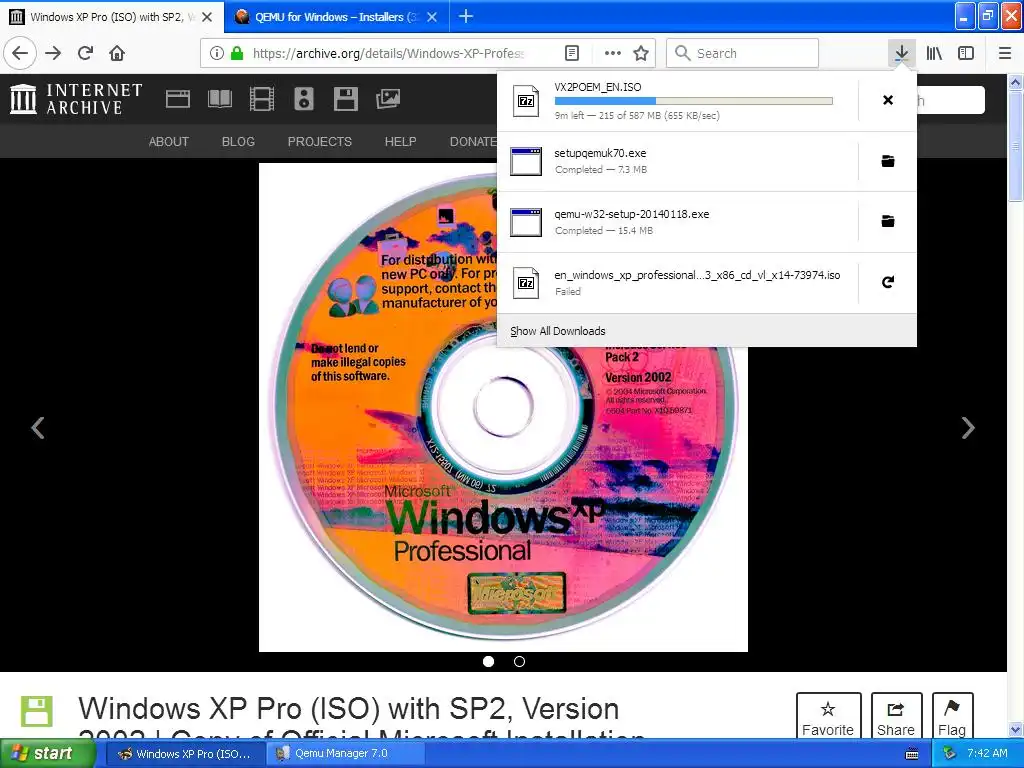Click the page scrollbar up arrow
The width and height of the screenshot is (1024, 768).
(x=1016, y=82)
